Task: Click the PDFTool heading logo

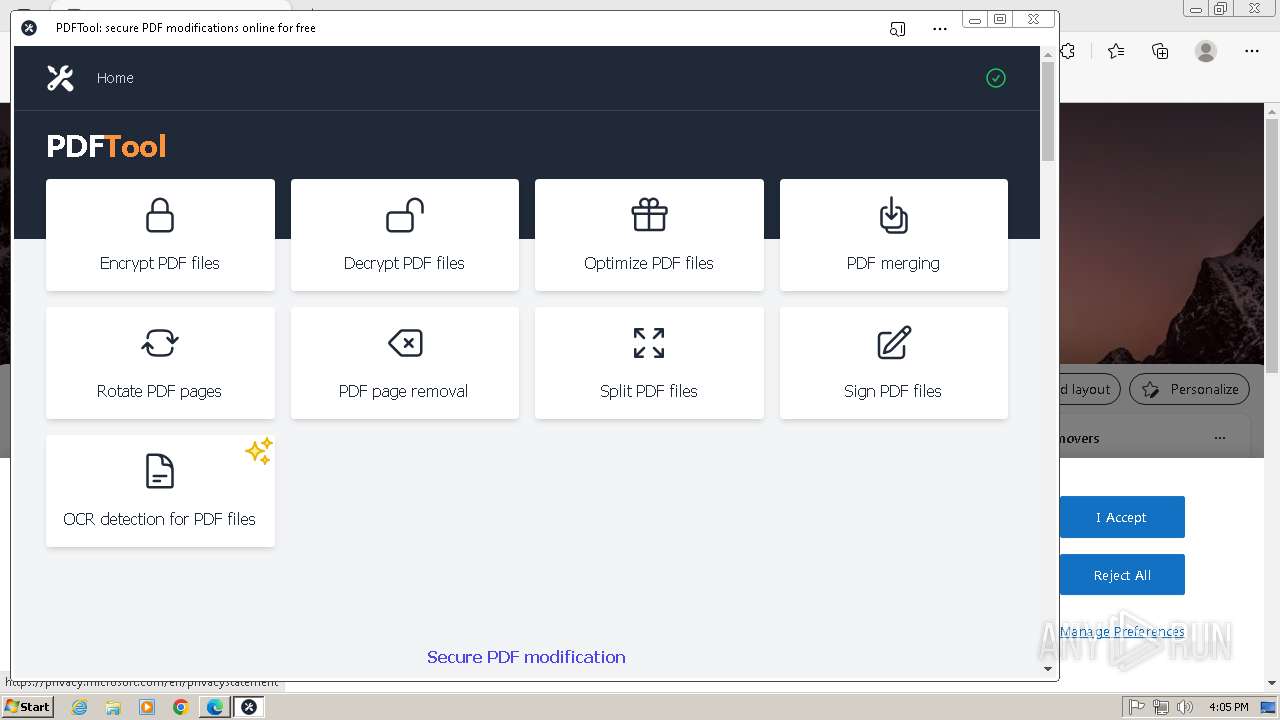Action: coord(106,146)
